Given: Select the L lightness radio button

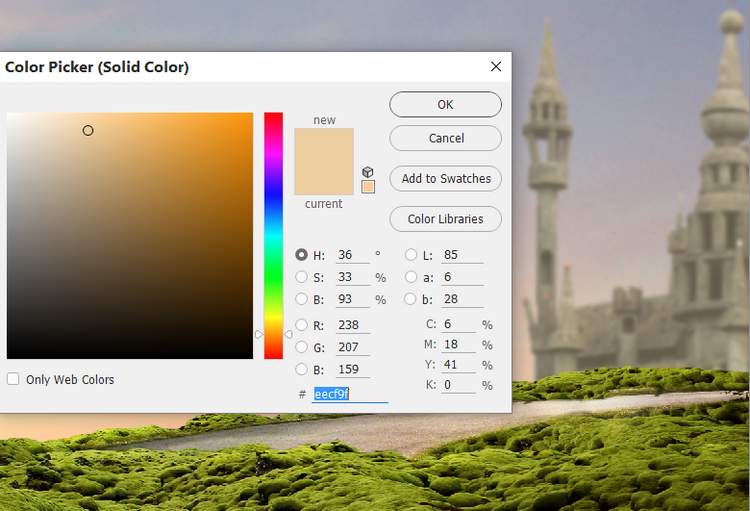Looking at the screenshot, I should pos(411,255).
